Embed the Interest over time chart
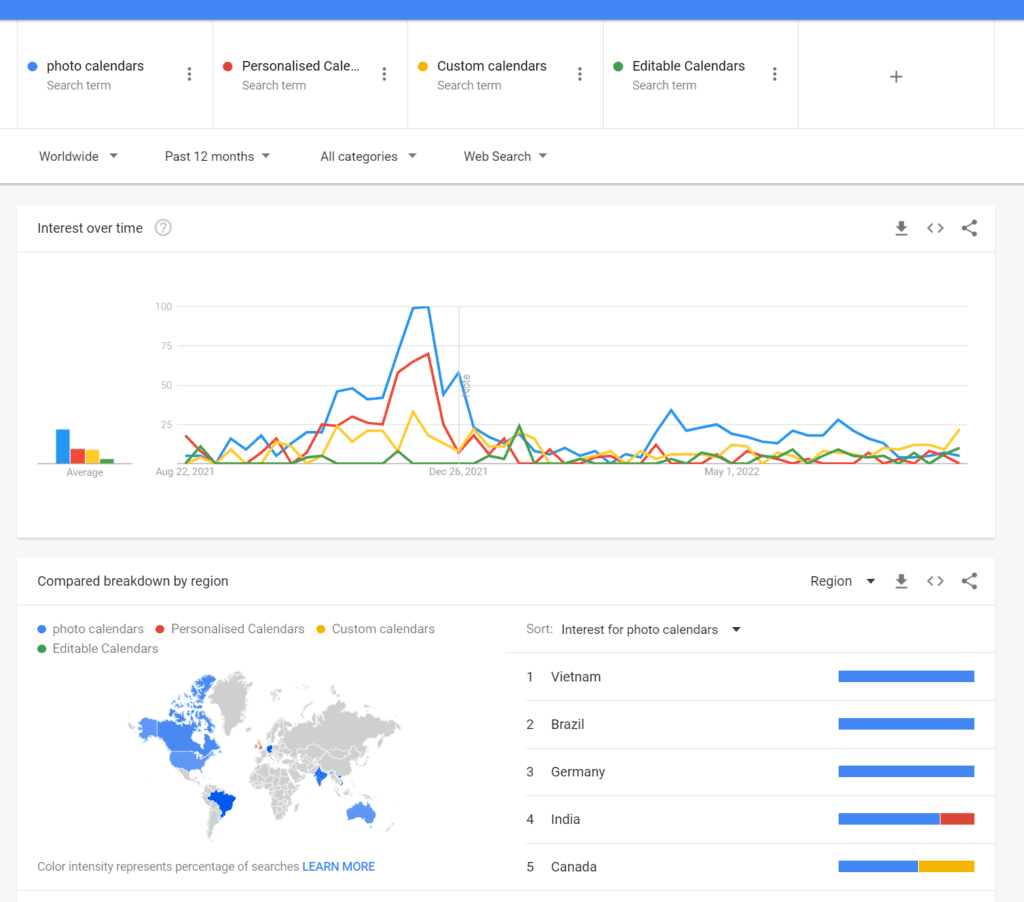The width and height of the screenshot is (1024, 902). coord(935,228)
